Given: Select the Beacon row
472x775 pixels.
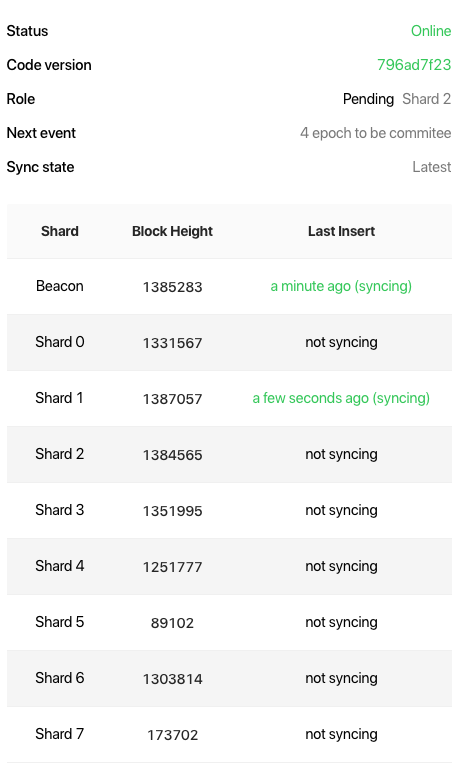Looking at the screenshot, I should (x=229, y=287).
